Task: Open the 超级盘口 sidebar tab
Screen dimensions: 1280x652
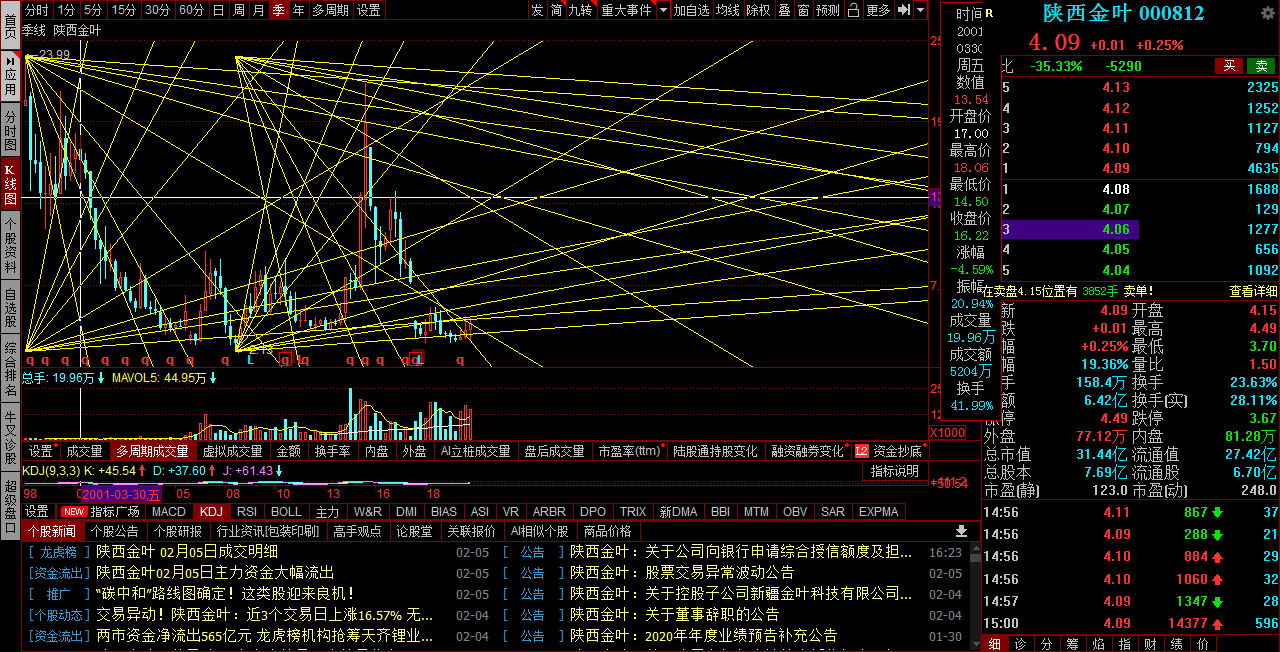Action: tap(10, 507)
